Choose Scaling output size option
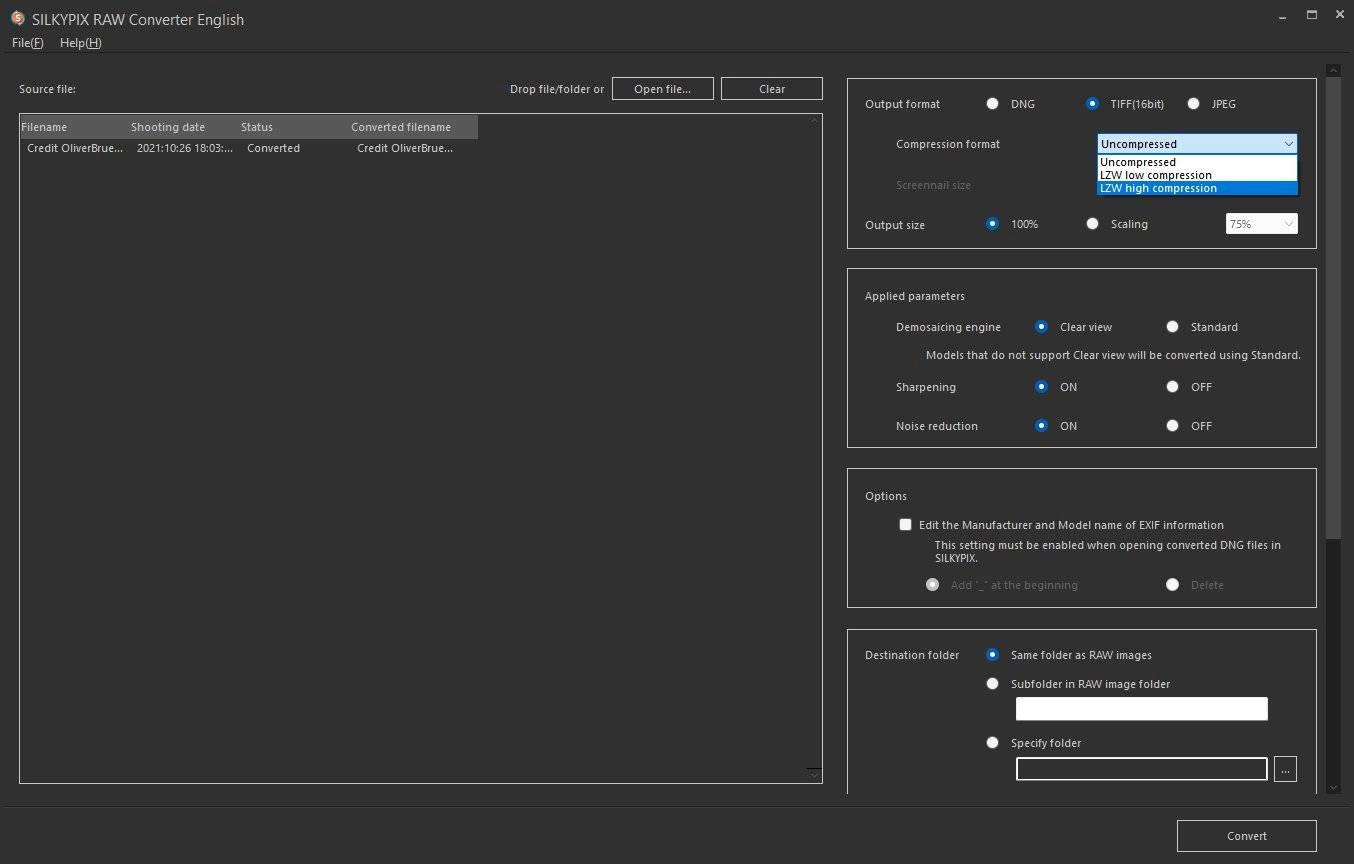Screen dimensions: 1354x864 pyautogui.click(x=1092, y=224)
